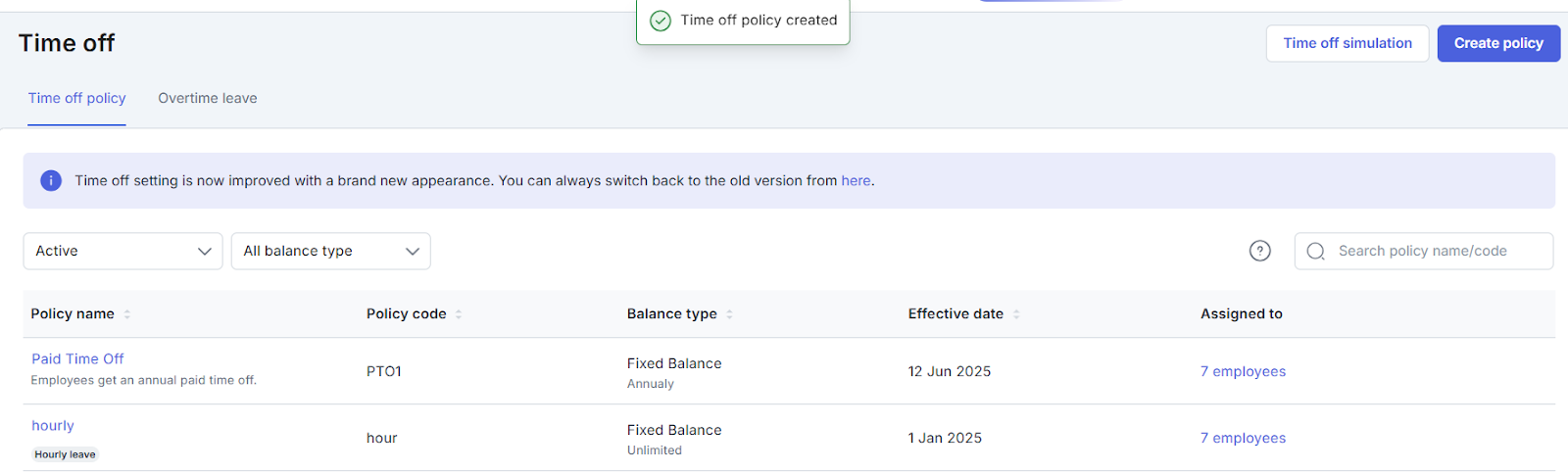Sort by Effective date column arrows

click(1016, 314)
